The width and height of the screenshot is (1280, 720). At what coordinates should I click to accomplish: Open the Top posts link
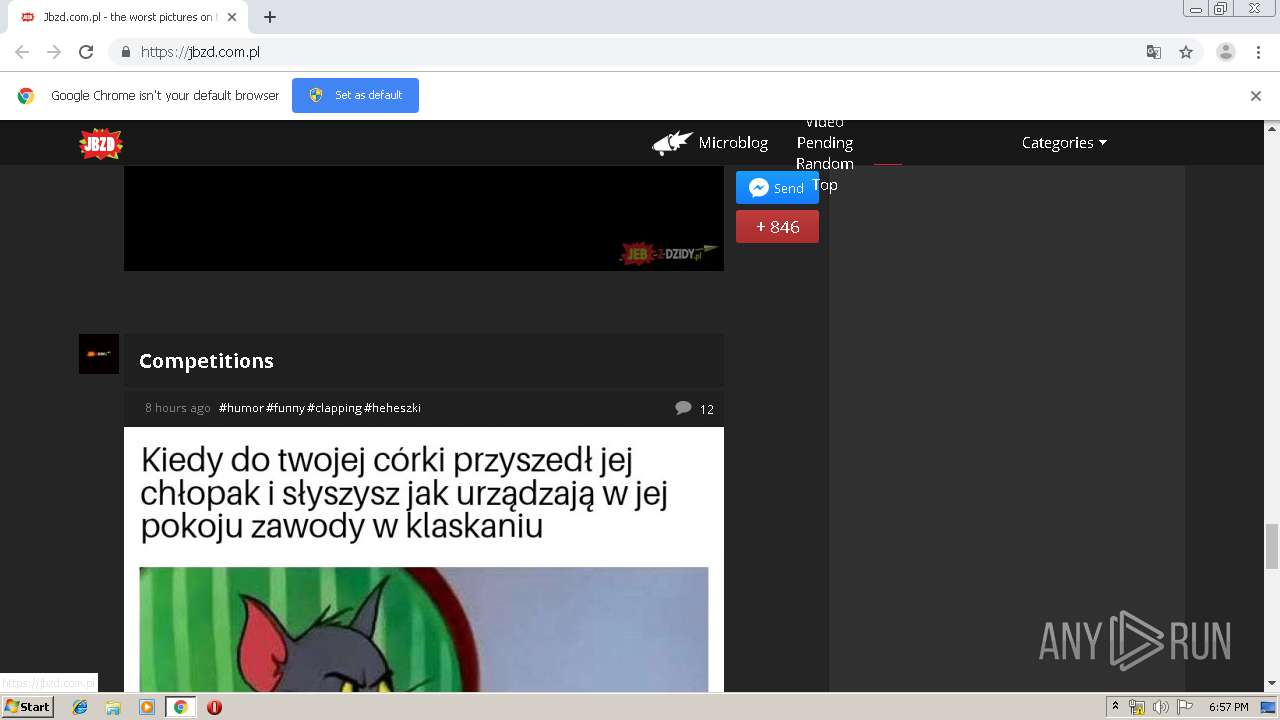point(825,185)
